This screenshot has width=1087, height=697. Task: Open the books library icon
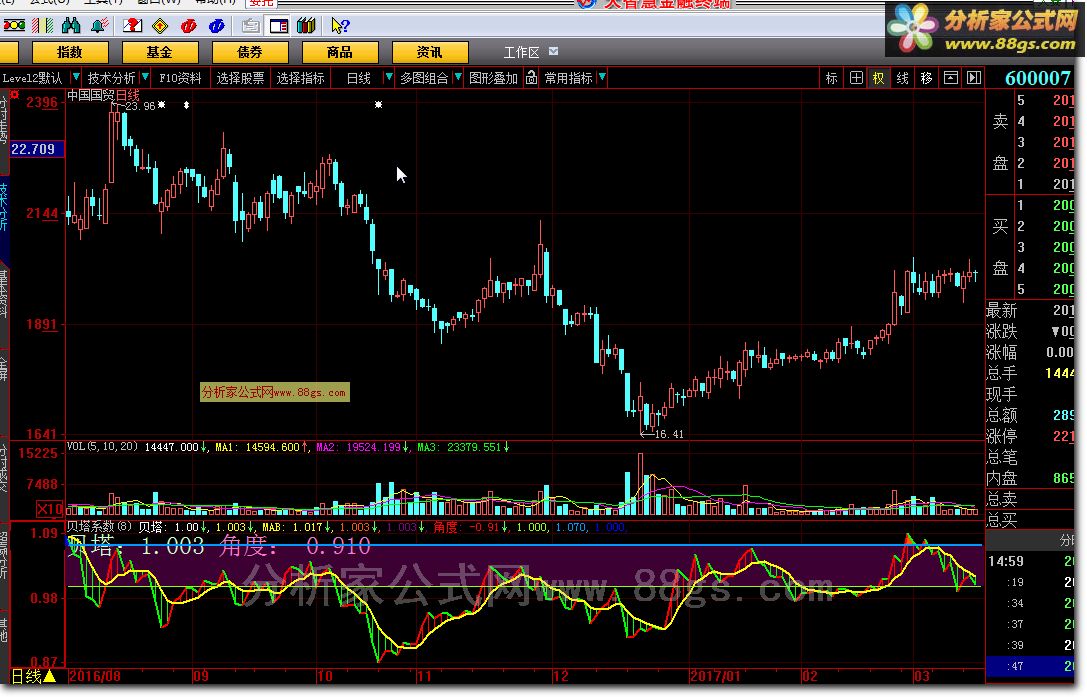306,26
